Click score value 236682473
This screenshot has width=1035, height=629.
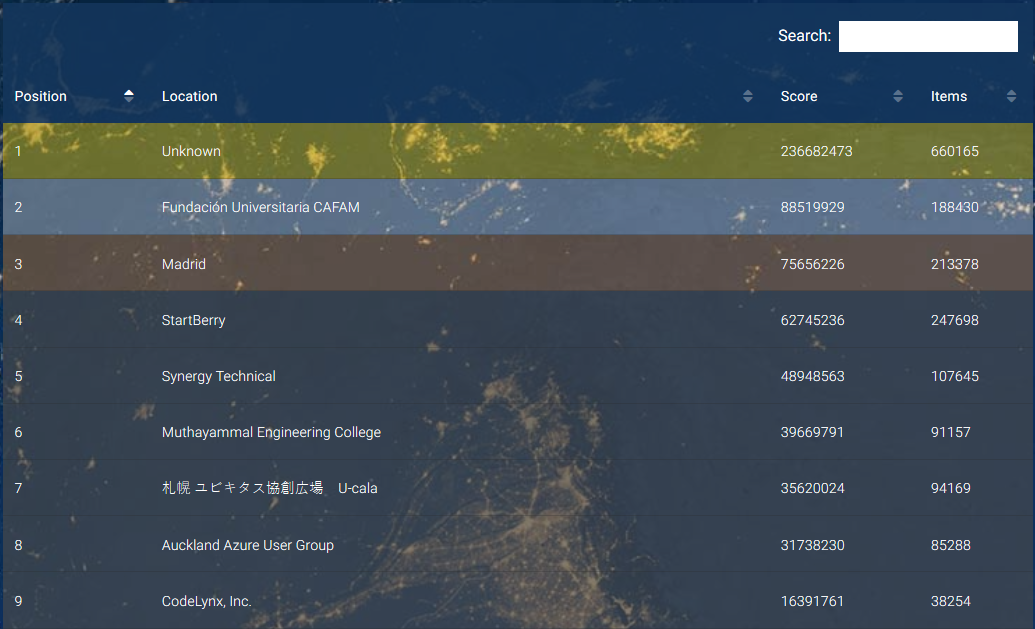tap(817, 151)
